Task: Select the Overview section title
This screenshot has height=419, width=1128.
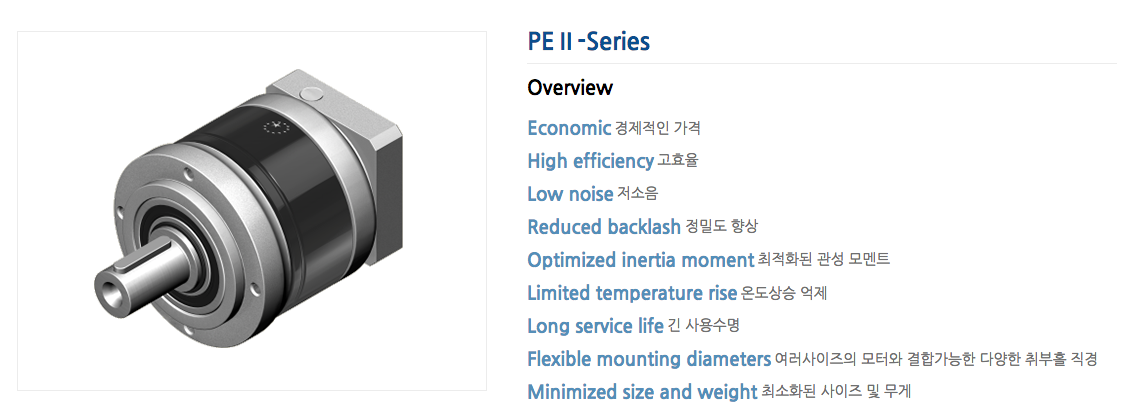Action: point(570,88)
